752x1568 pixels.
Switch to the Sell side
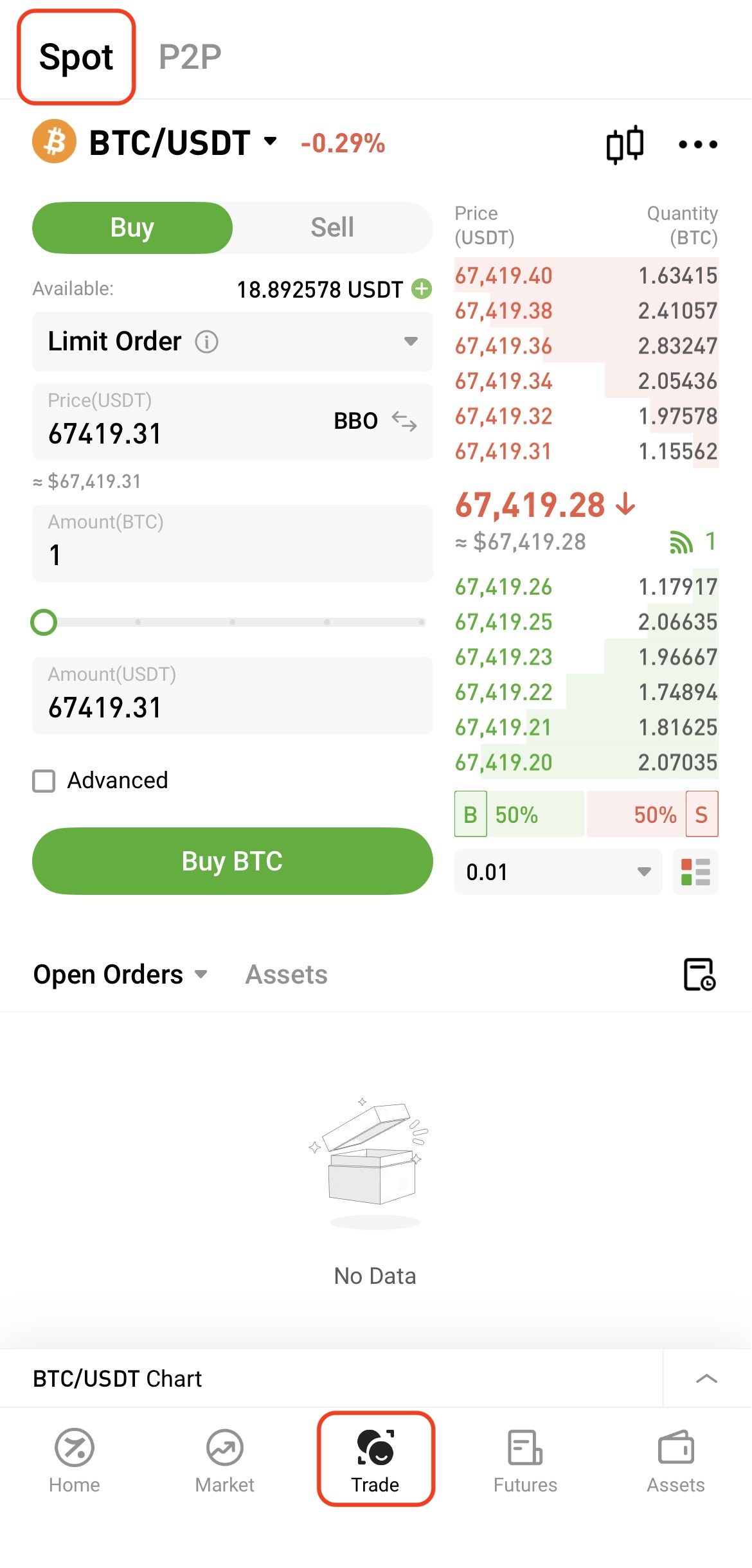(332, 228)
